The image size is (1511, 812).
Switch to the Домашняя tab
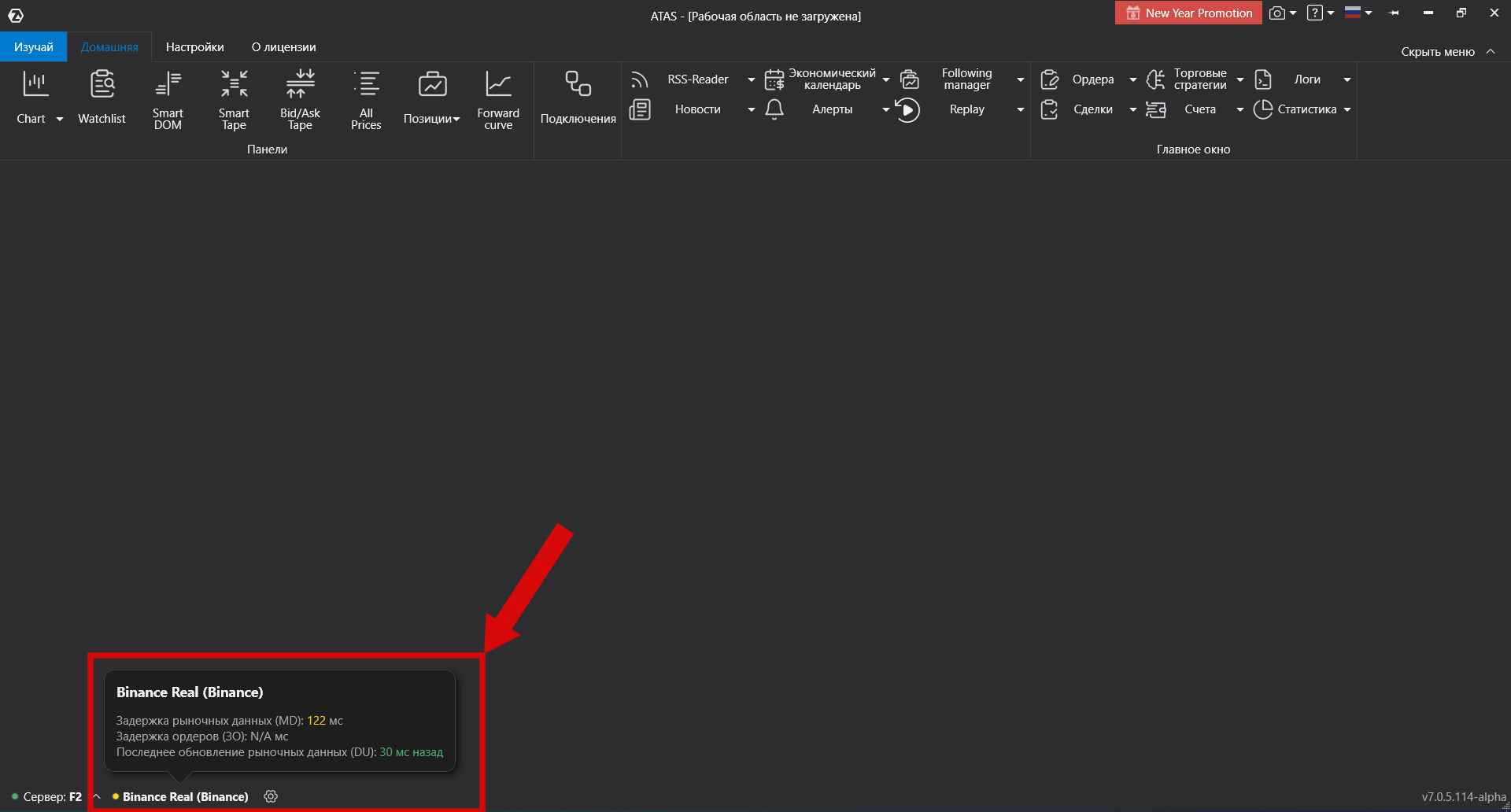click(x=109, y=47)
